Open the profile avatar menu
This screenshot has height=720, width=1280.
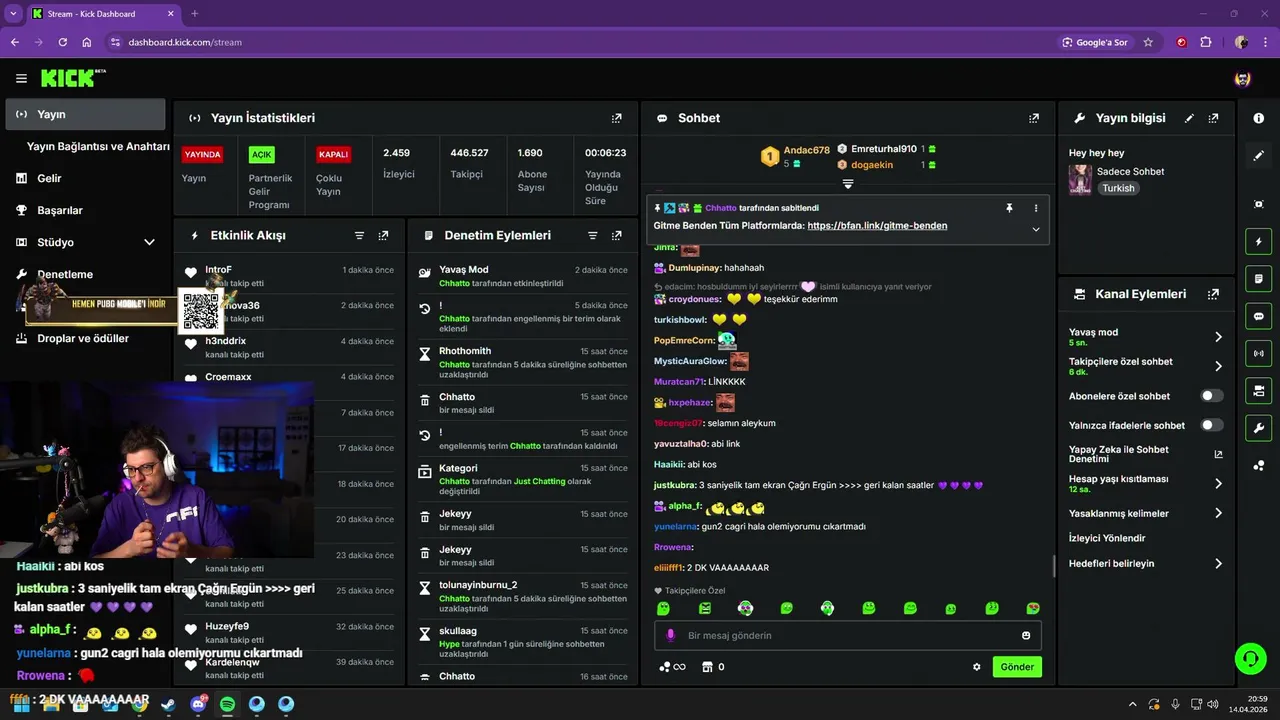[1243, 79]
